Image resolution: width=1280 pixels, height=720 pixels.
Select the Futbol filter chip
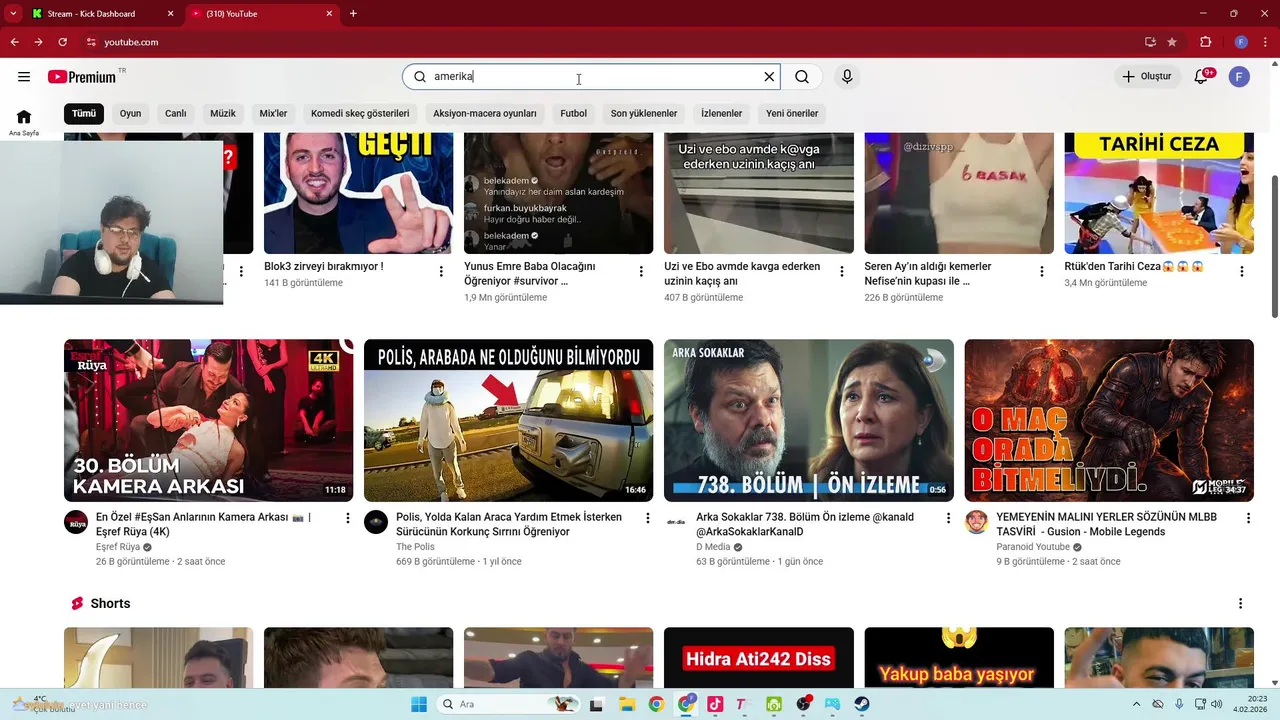pos(574,114)
